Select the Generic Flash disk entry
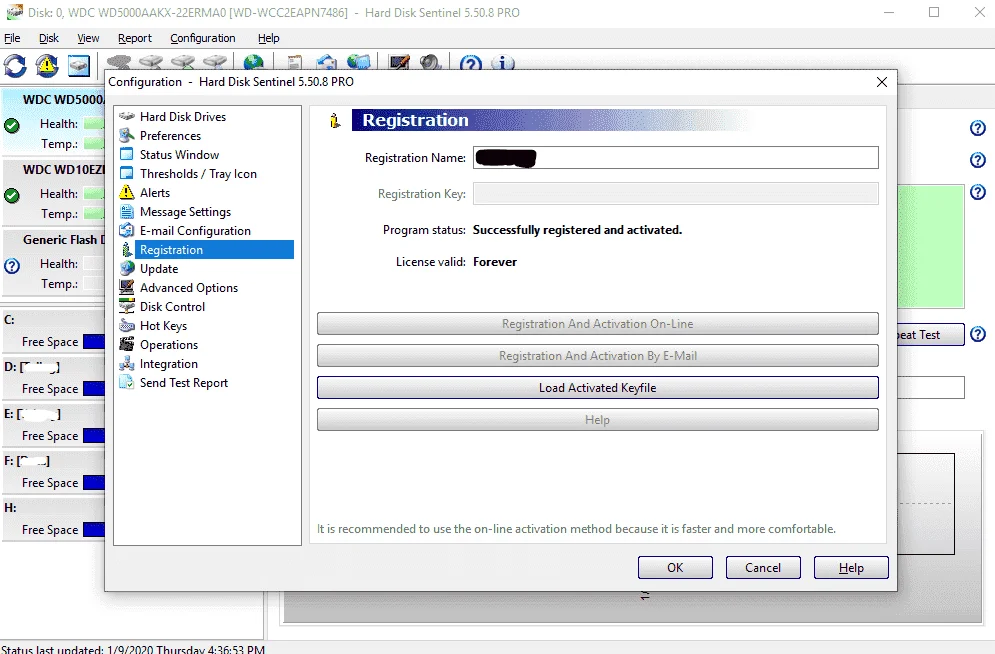The image size is (995, 654). 53,261
